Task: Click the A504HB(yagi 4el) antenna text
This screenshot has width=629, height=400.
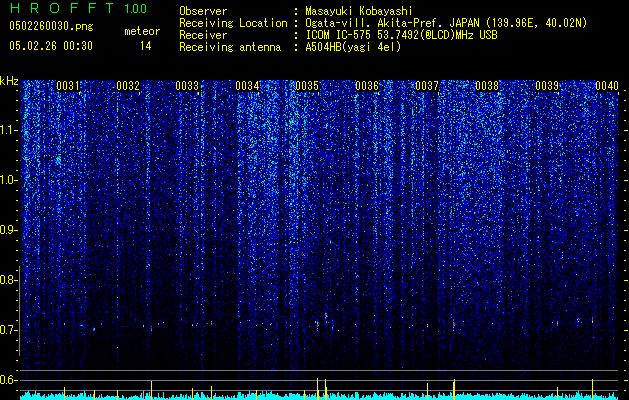Action: click(353, 47)
